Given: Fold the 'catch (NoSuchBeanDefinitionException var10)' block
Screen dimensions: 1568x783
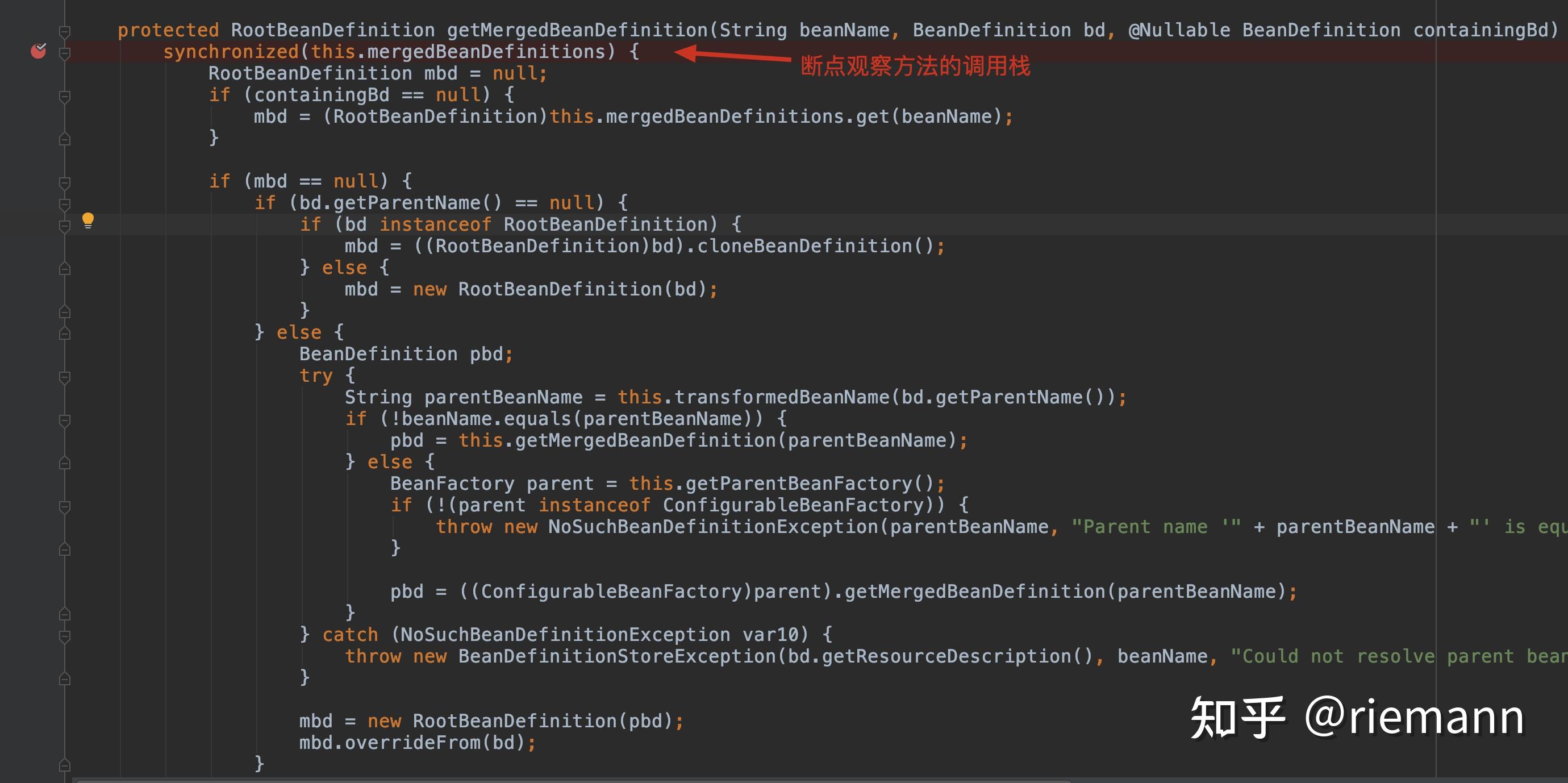Looking at the screenshot, I should tap(65, 636).
